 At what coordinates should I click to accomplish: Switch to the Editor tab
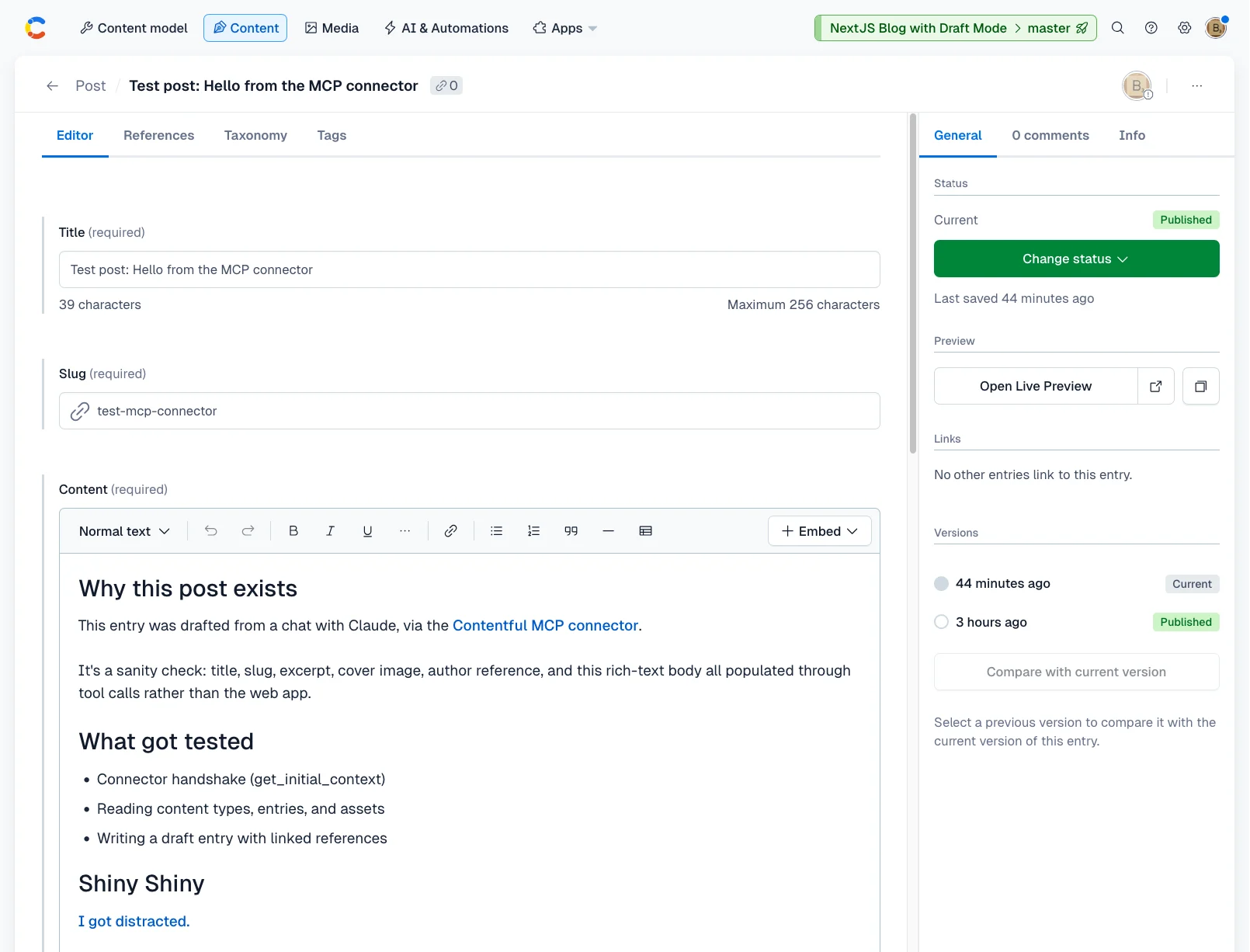coord(75,135)
